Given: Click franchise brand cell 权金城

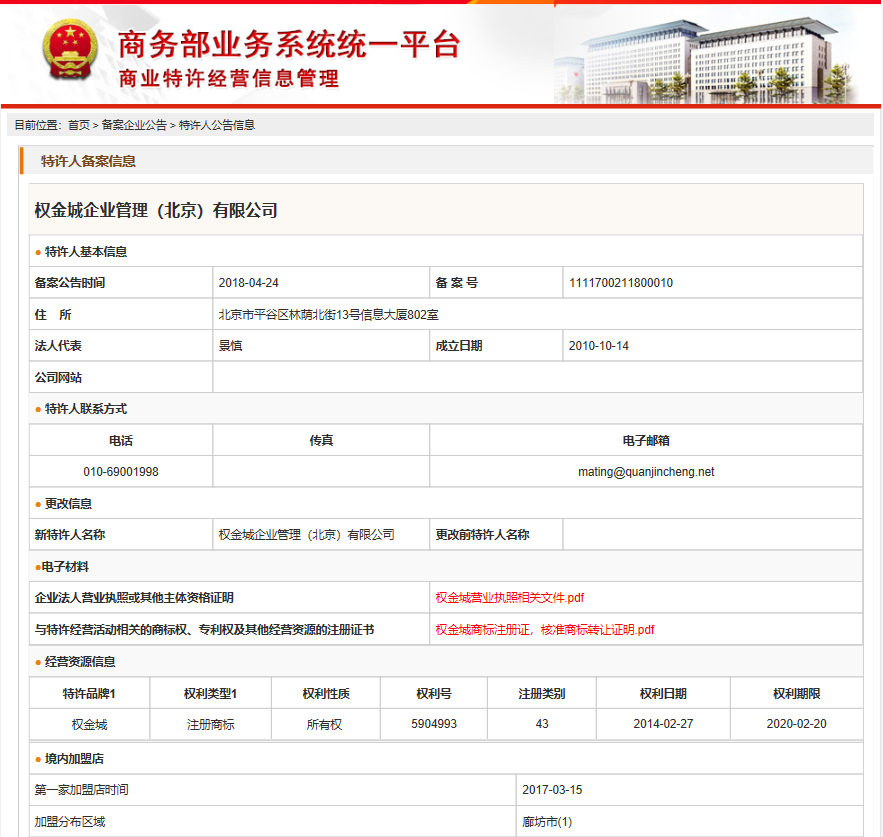Looking at the screenshot, I should [90, 724].
